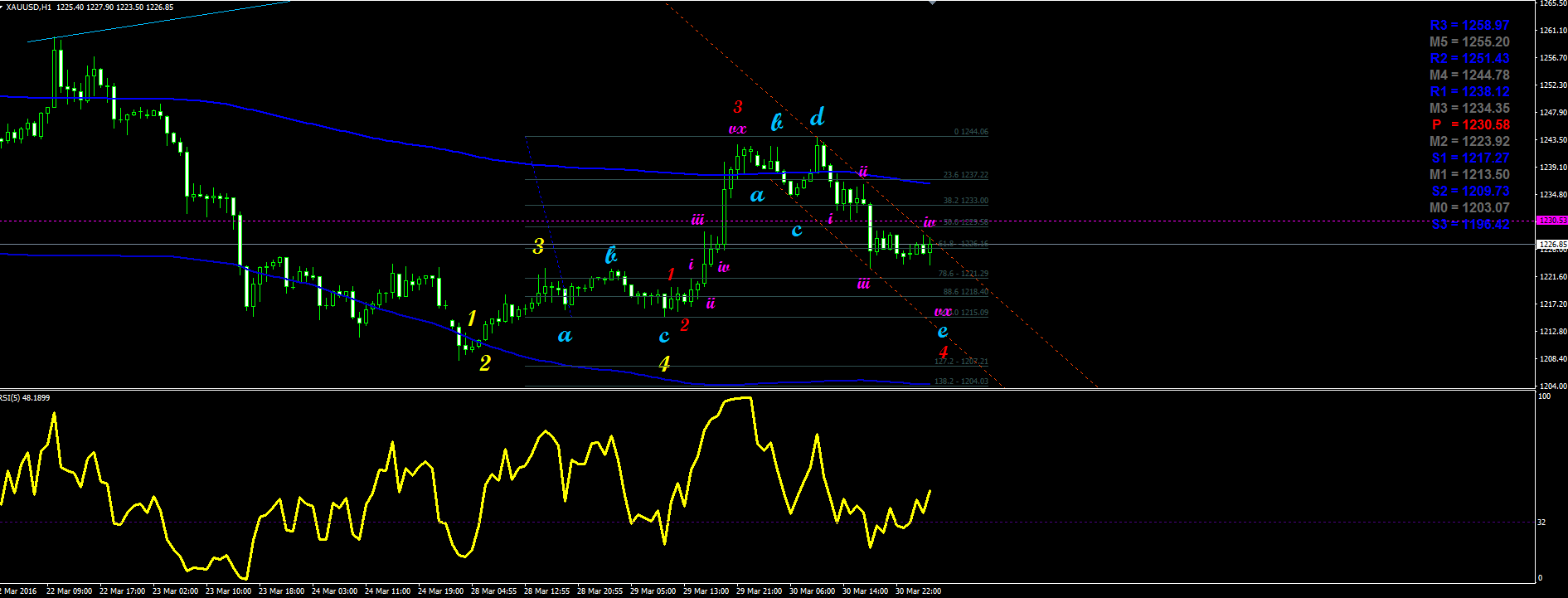Select the 'S2 = 1209.73' support label

tap(1470, 192)
